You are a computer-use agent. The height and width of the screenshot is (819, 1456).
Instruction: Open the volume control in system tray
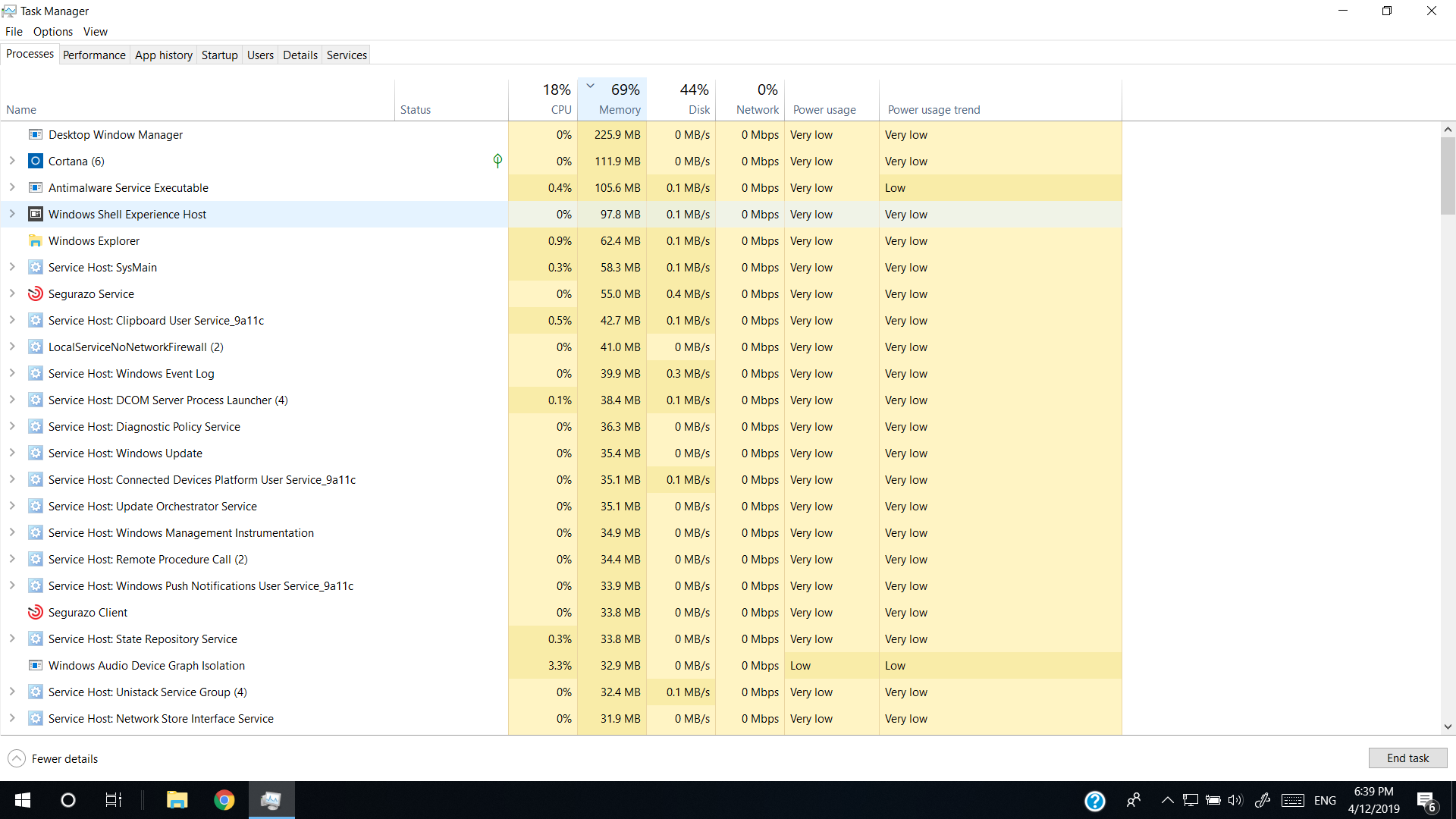point(1235,800)
